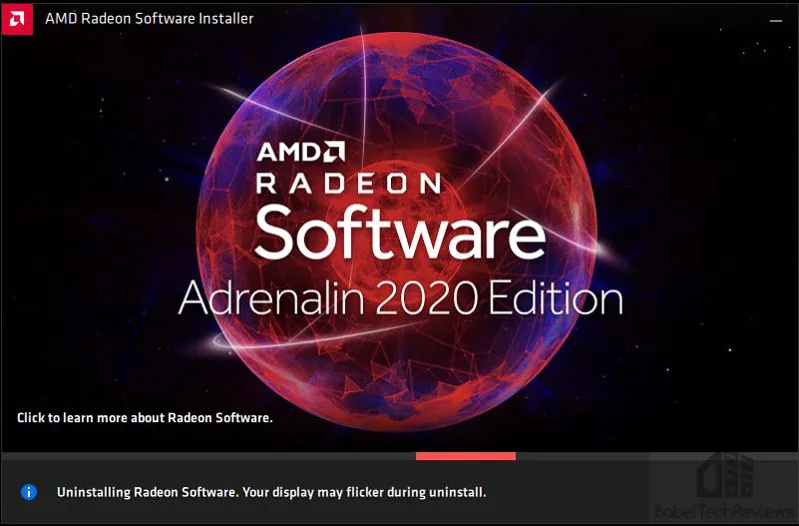Minimize the Radeon Software Installer window
The height and width of the screenshot is (526, 799).
(776, 20)
